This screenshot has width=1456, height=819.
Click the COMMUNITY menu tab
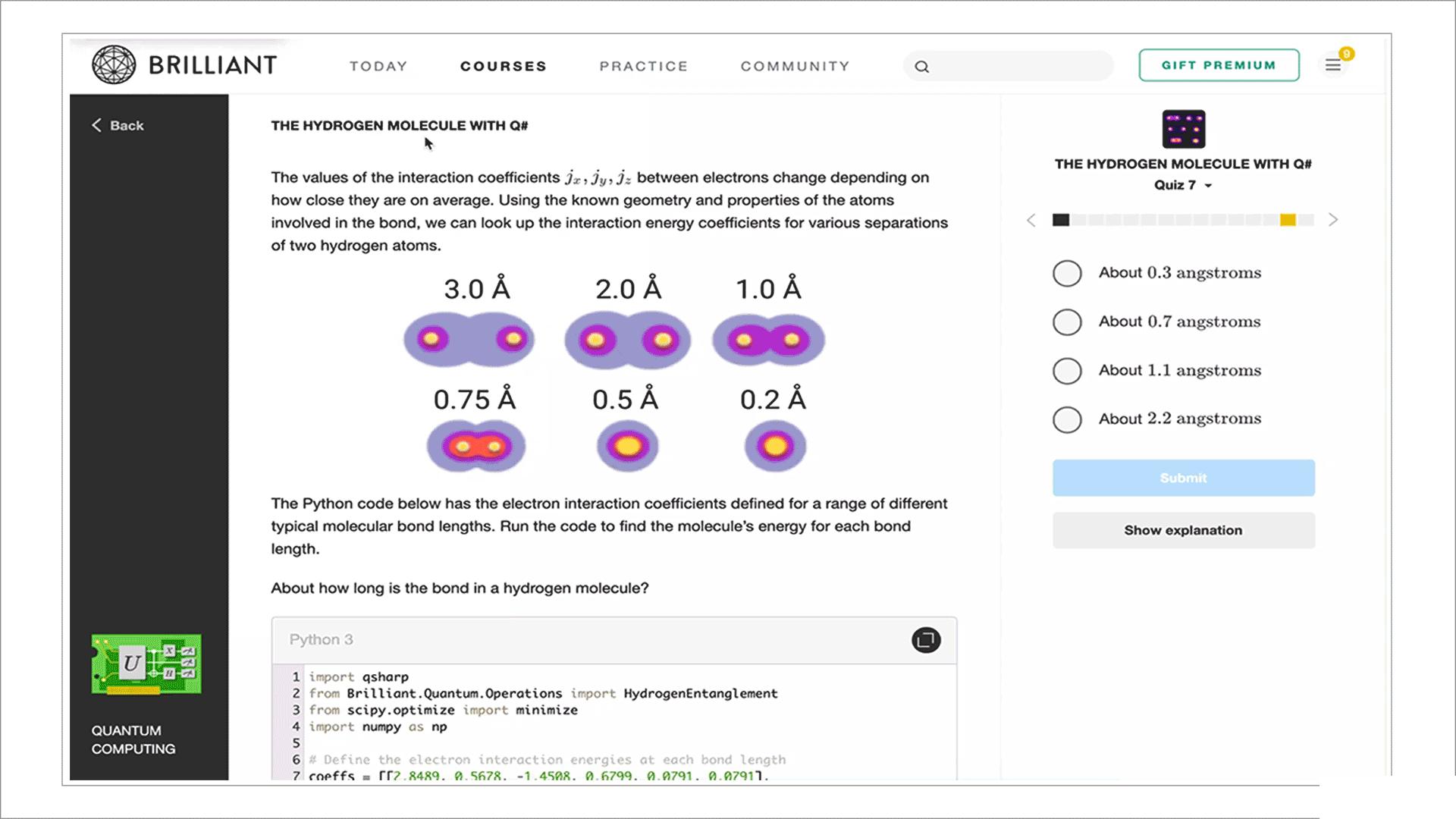click(795, 66)
